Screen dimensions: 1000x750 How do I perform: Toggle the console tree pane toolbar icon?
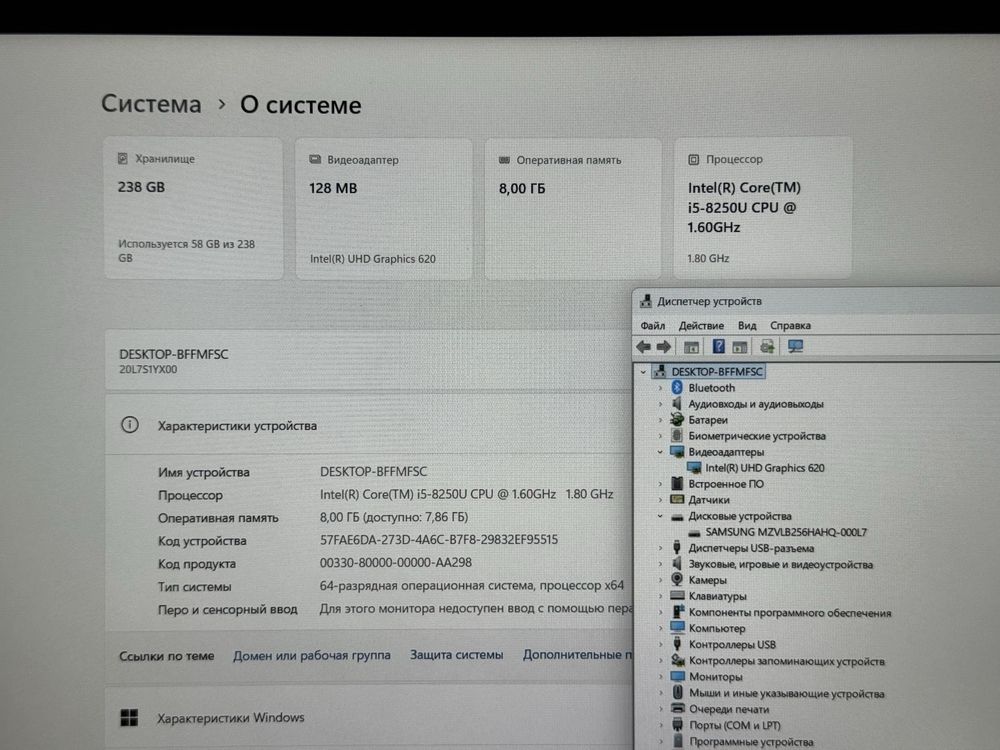click(691, 347)
